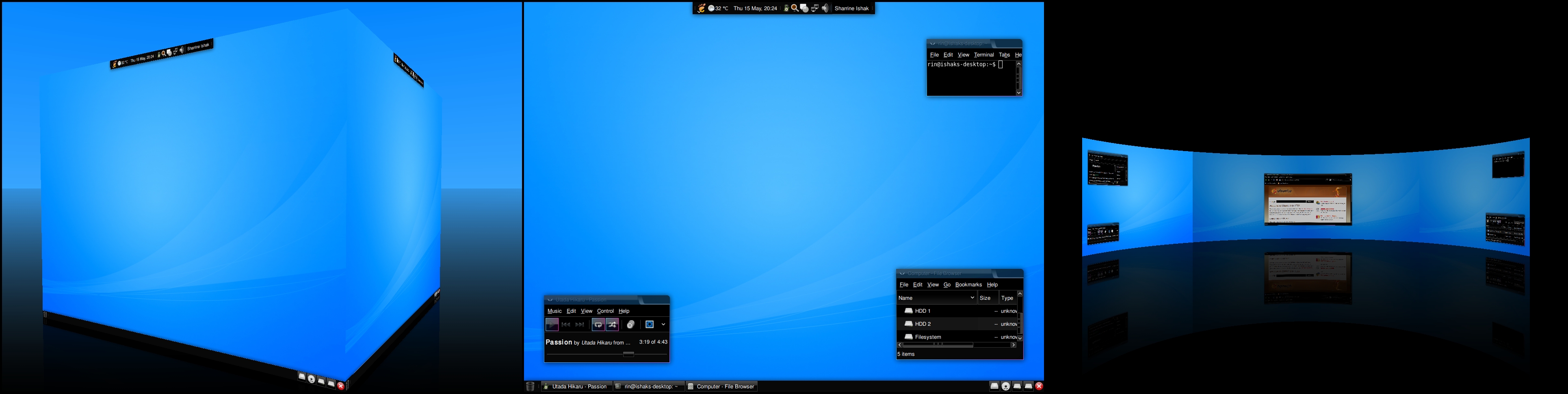Click the network monitors tray icon
This screenshot has width=1568, height=394.
point(814,9)
